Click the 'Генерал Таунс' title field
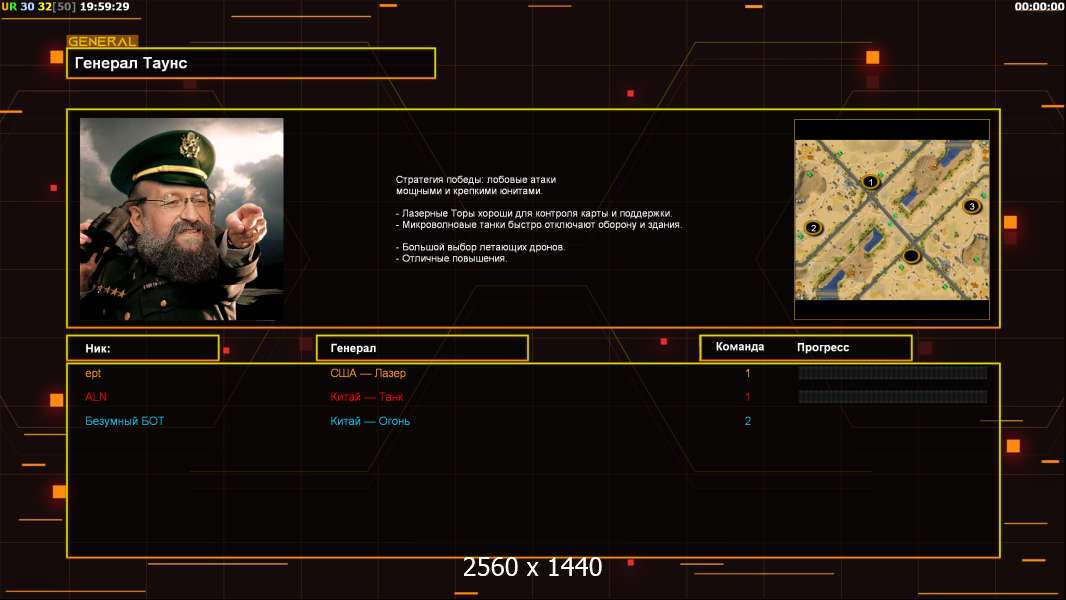The width and height of the screenshot is (1066, 600). (251, 63)
